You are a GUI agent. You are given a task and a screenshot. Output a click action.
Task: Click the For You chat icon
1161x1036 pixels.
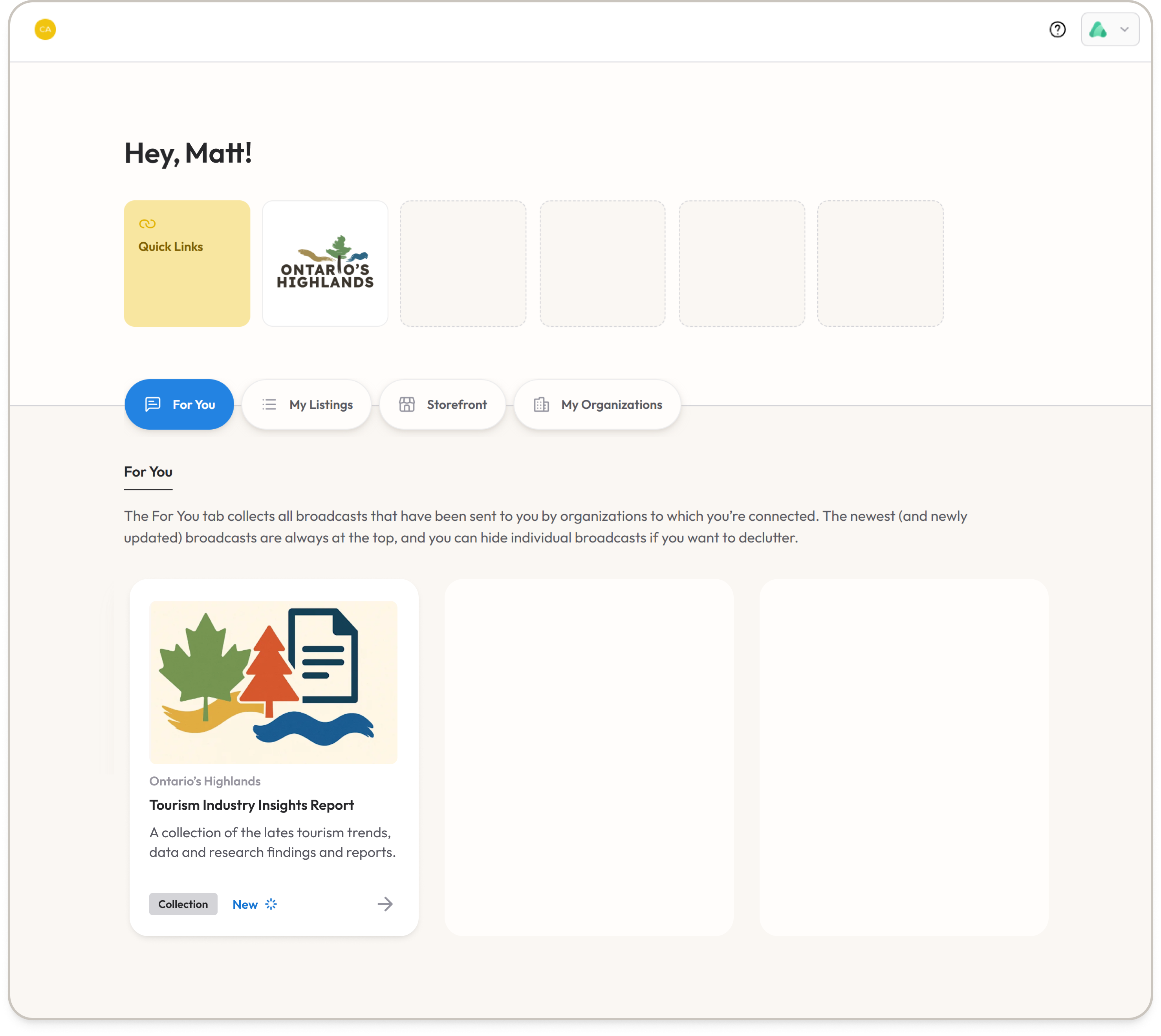click(153, 404)
